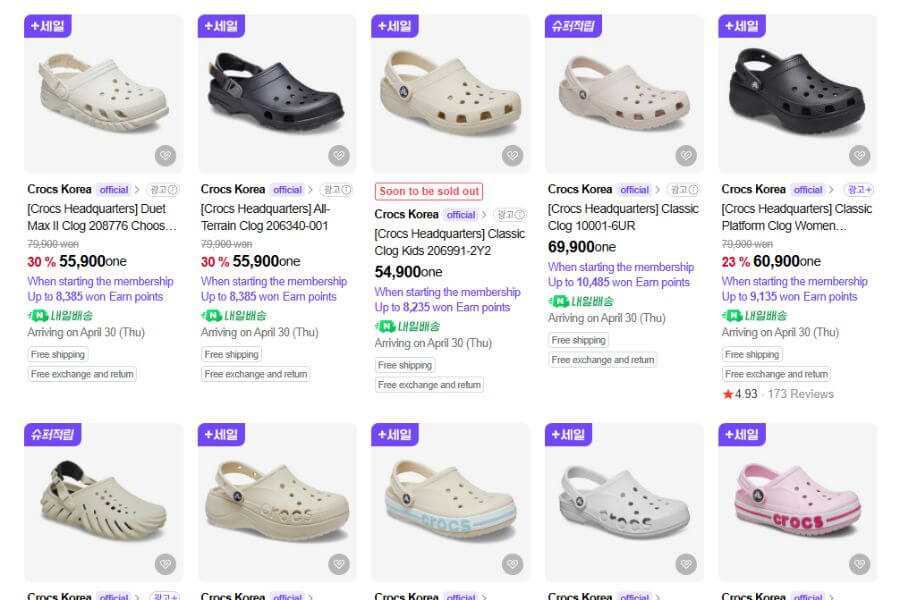
Task: Open the Duet Max II Clog 208776 product title
Action: click(x=100, y=215)
